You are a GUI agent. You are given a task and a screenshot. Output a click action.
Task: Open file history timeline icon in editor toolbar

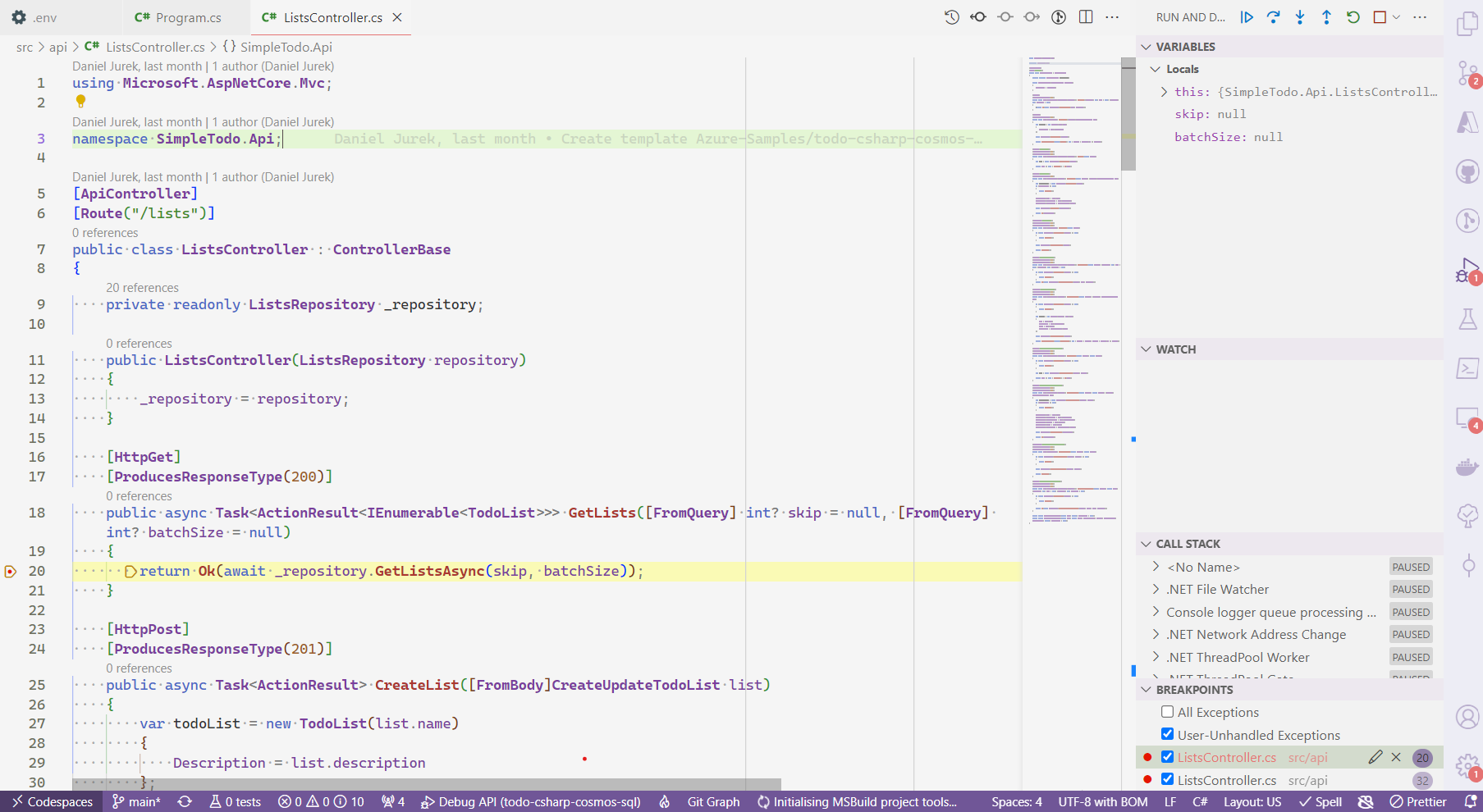click(951, 17)
